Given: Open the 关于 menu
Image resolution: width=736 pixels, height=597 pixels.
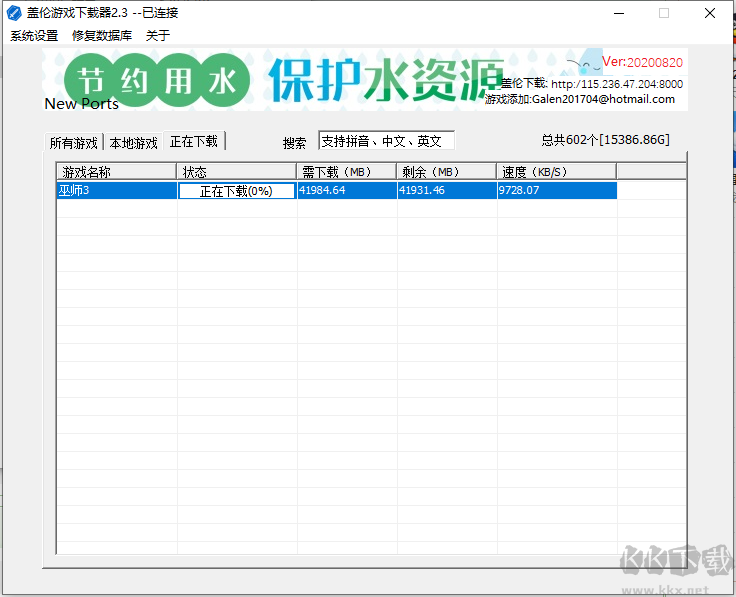Looking at the screenshot, I should point(158,35).
